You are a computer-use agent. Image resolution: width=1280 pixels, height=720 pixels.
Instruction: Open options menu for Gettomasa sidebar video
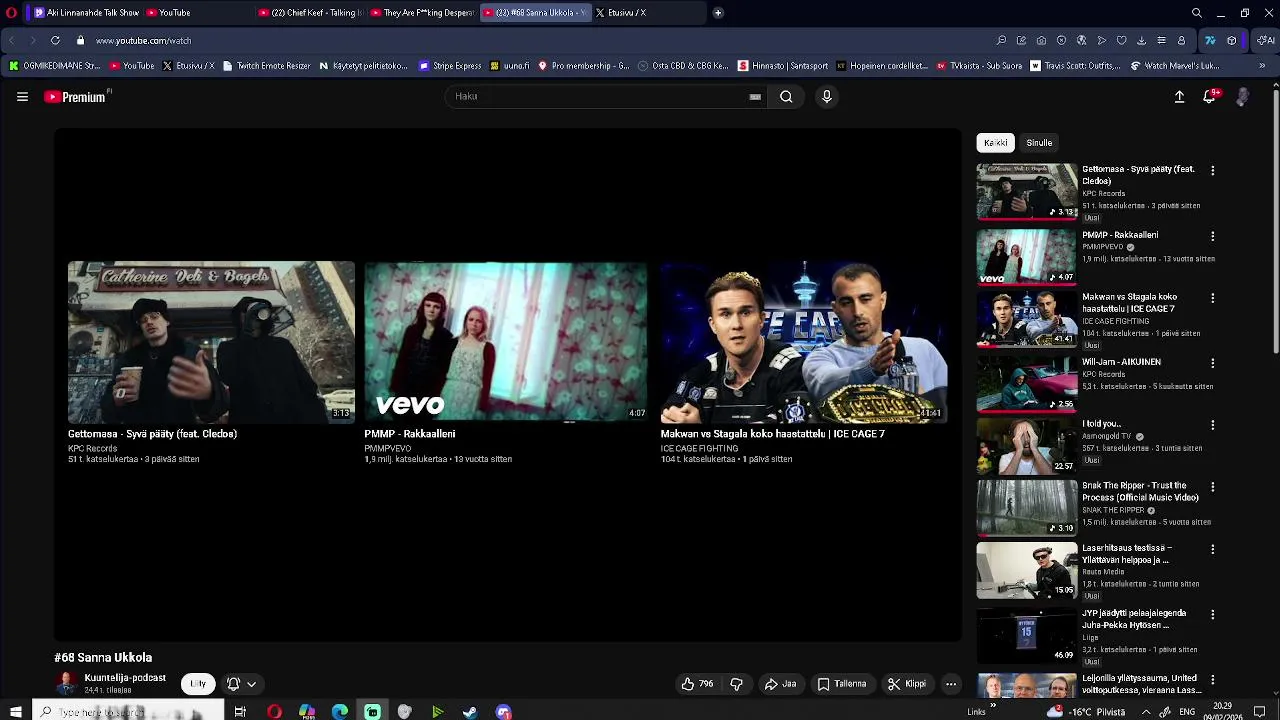click(1212, 171)
